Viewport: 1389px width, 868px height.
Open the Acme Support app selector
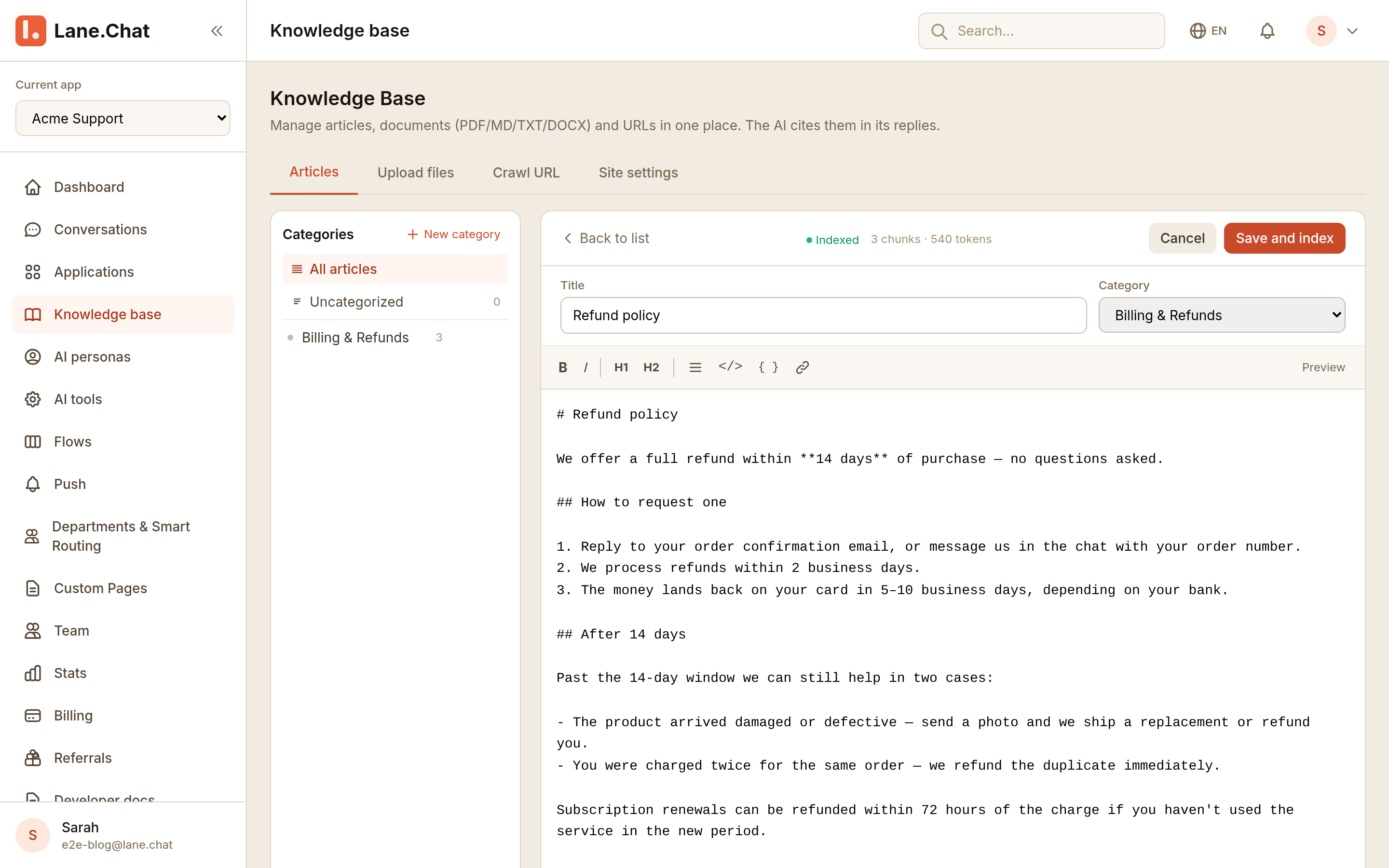click(x=123, y=118)
